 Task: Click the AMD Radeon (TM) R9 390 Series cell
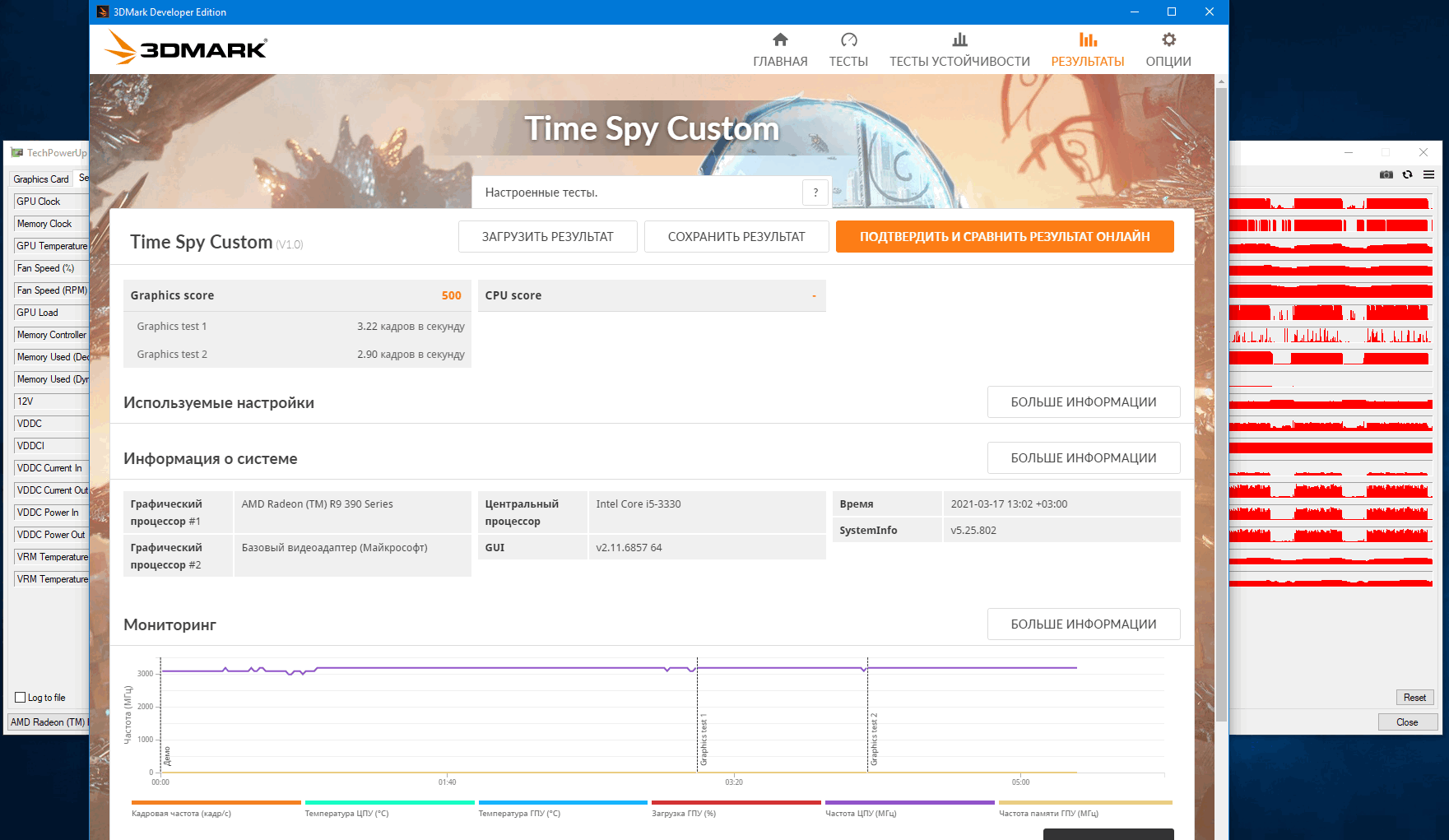coord(353,512)
